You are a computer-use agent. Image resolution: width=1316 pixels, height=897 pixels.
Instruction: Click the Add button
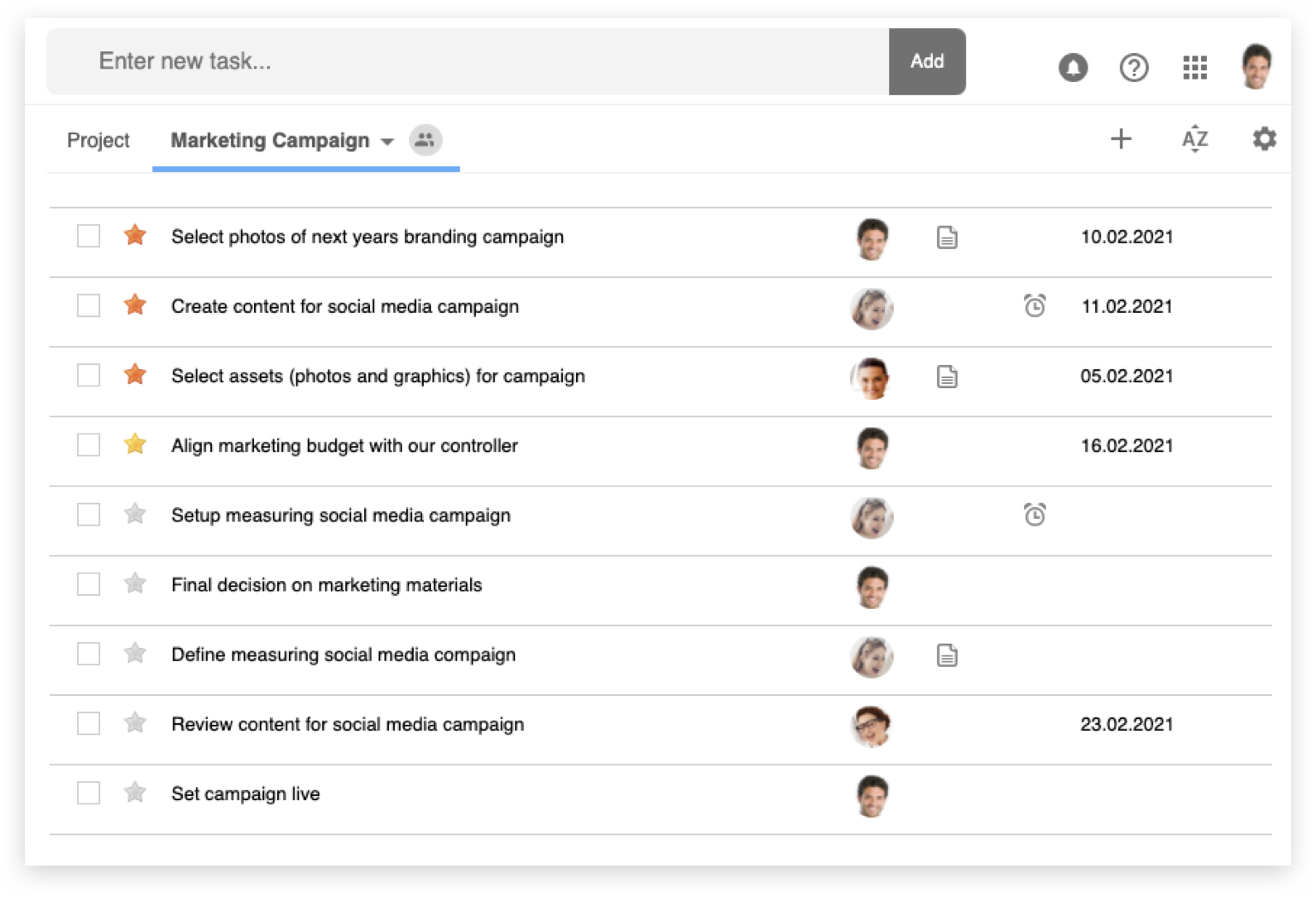pos(926,61)
